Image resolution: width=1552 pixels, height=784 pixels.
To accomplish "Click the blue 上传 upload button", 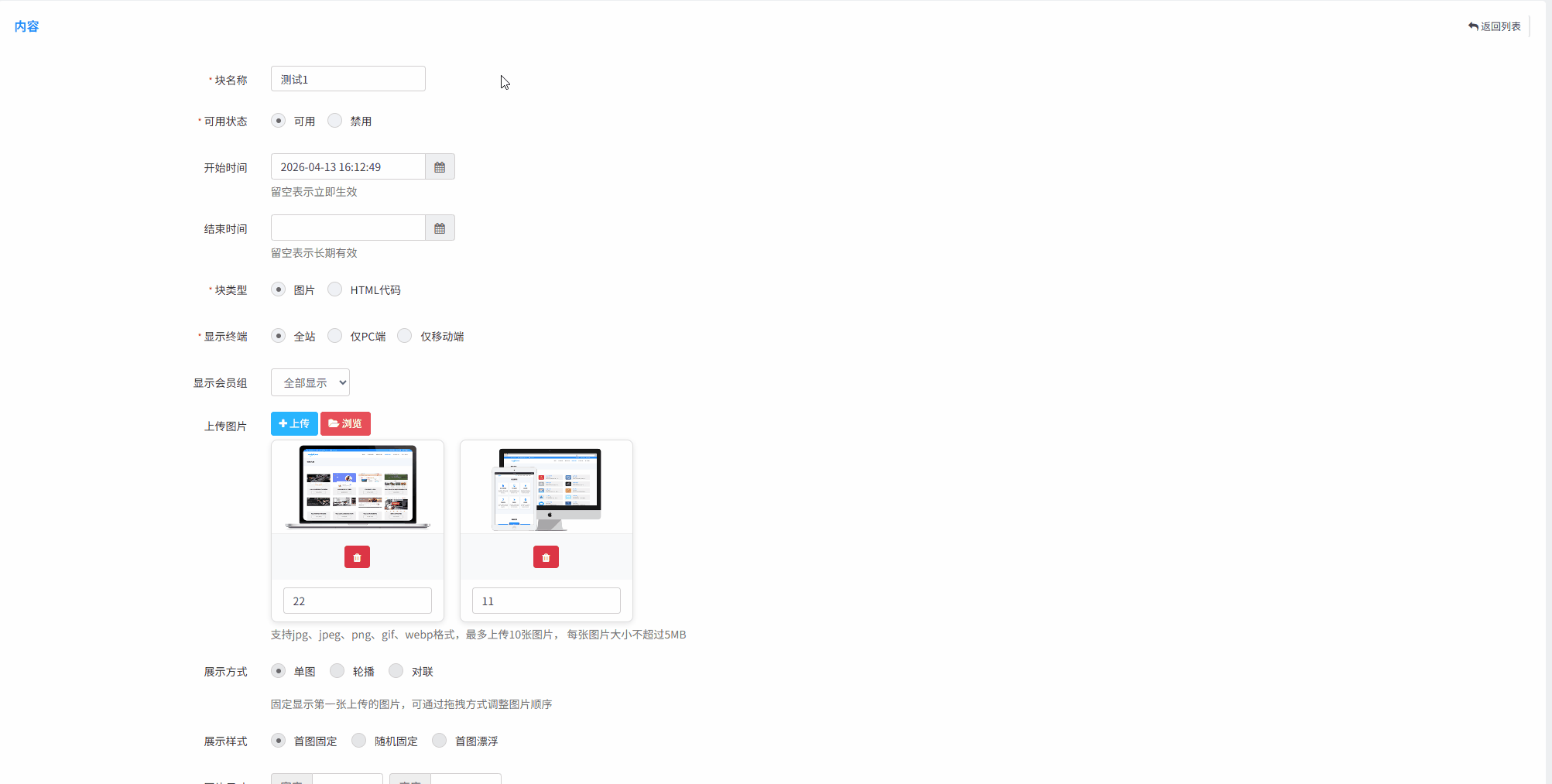I will (x=294, y=424).
